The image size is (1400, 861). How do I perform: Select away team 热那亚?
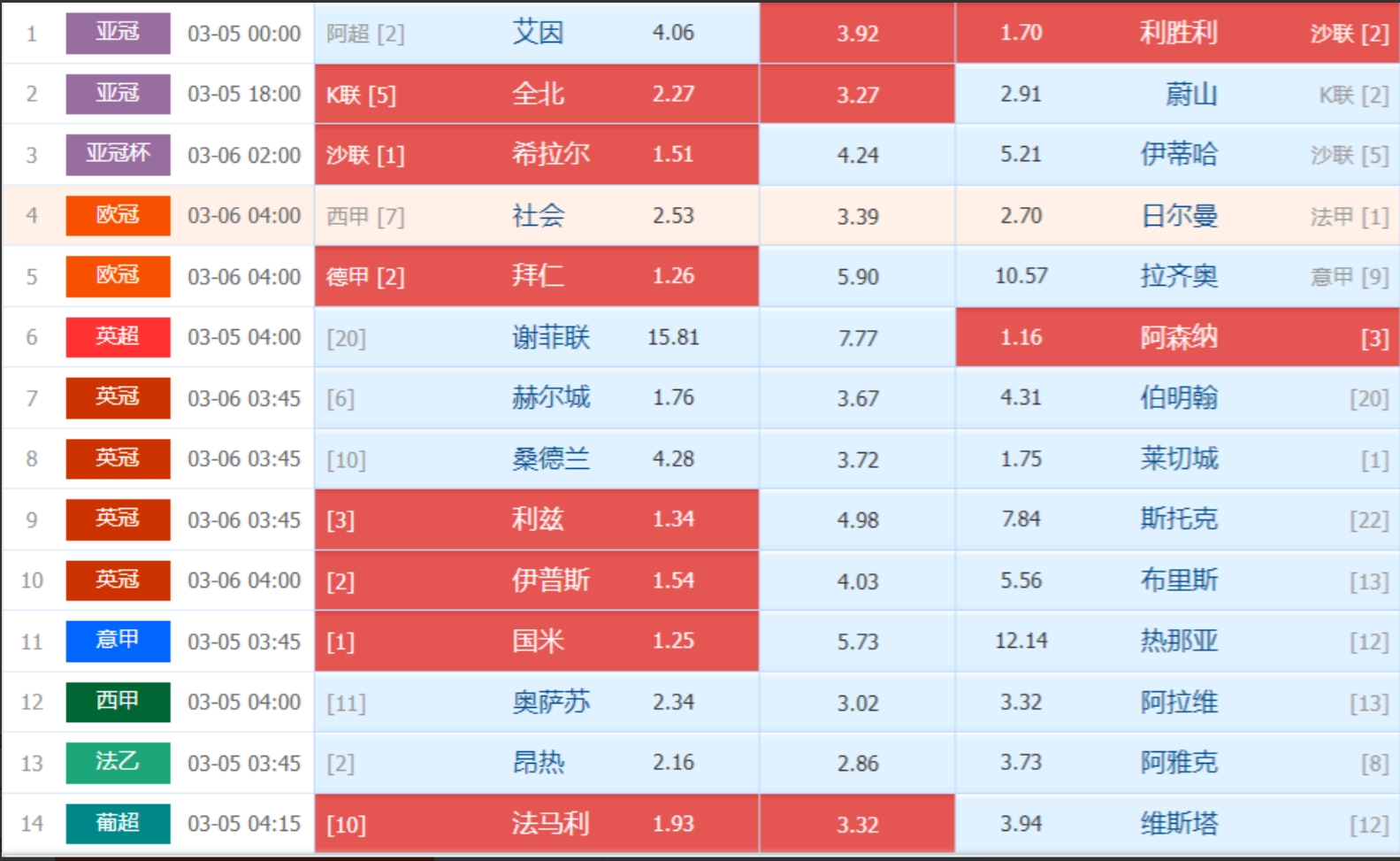1178,641
